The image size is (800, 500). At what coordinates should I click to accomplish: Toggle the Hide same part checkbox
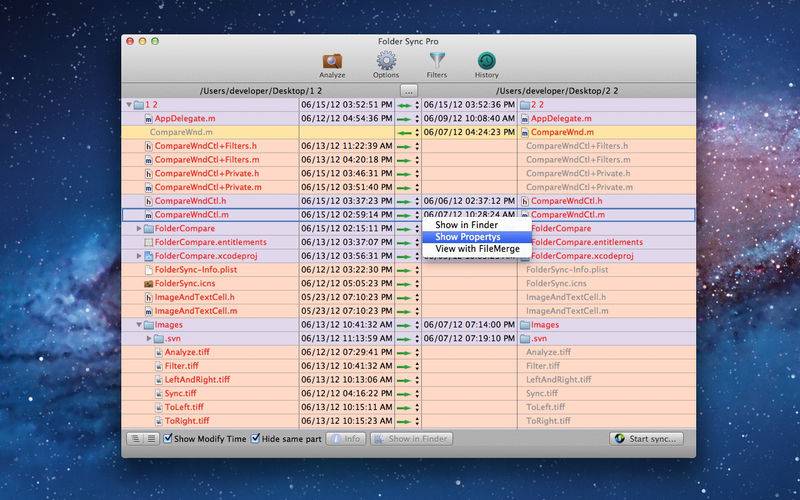tap(256, 438)
